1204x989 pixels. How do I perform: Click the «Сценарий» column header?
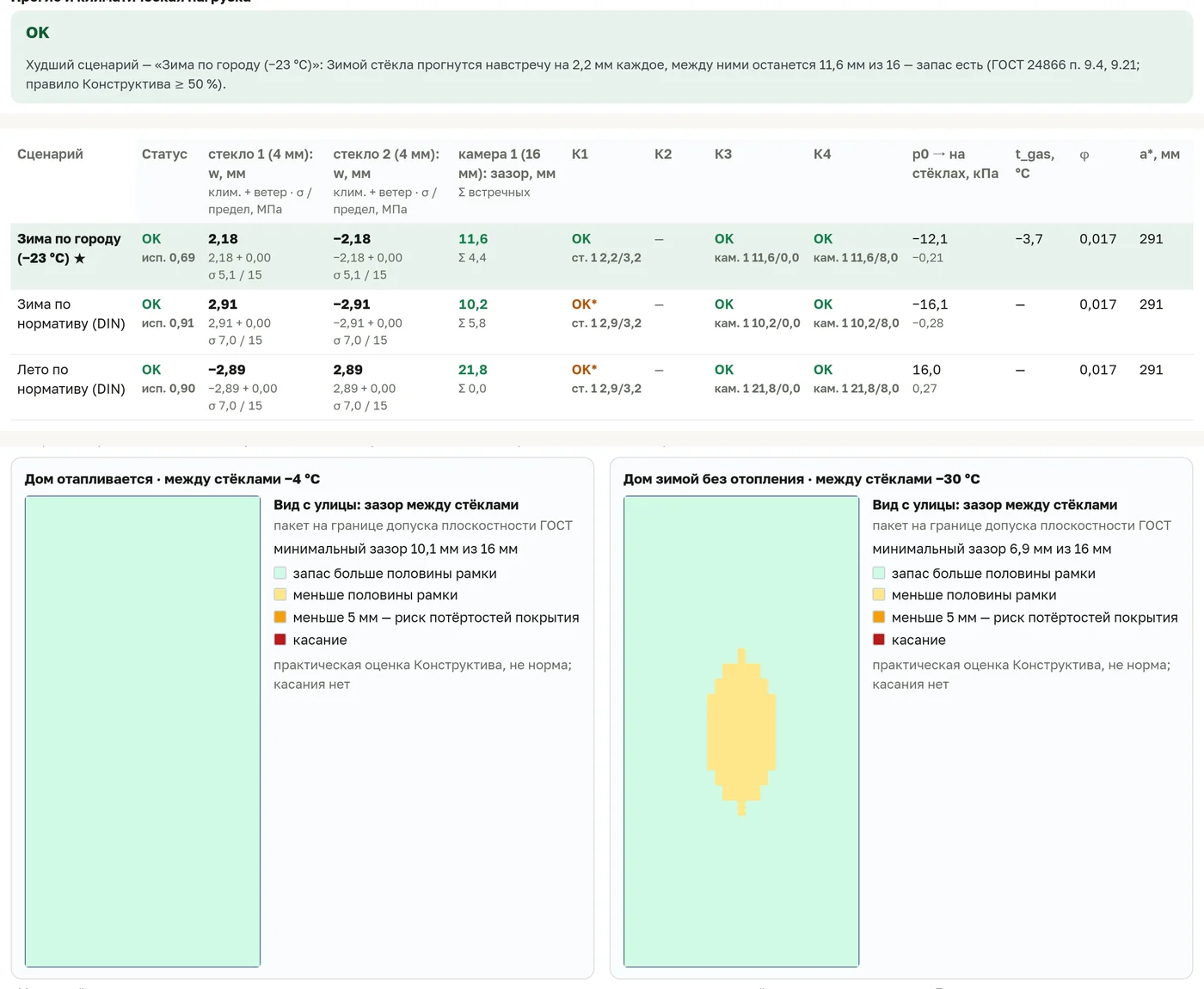pos(50,154)
